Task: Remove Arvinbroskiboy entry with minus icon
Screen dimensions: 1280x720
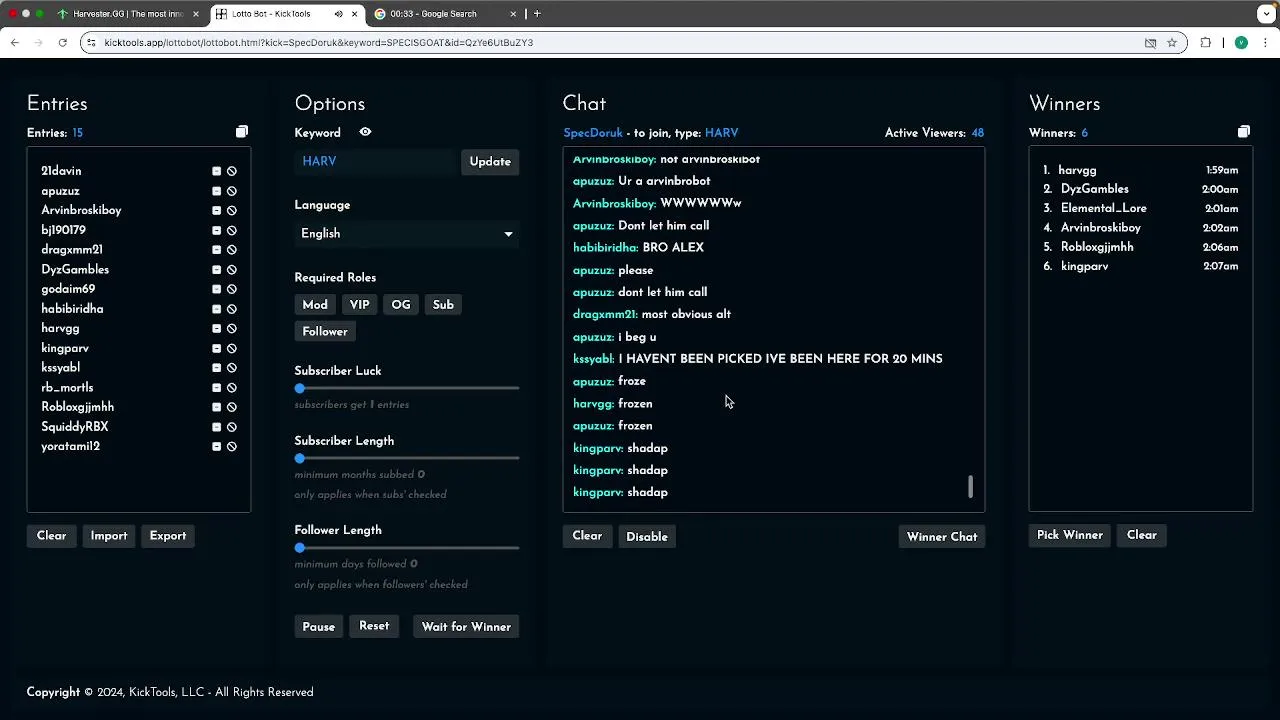Action: pos(216,210)
